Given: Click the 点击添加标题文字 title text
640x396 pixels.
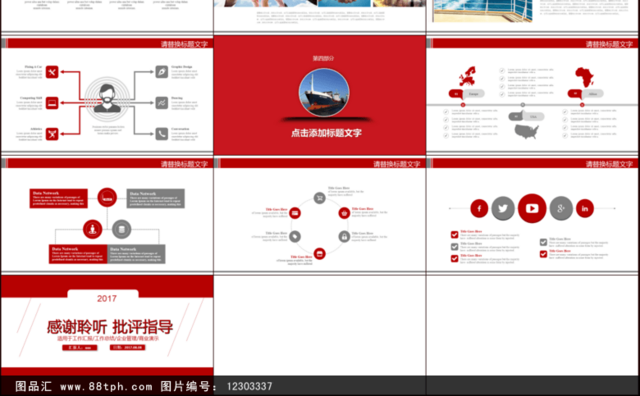Looking at the screenshot, I should (326, 133).
